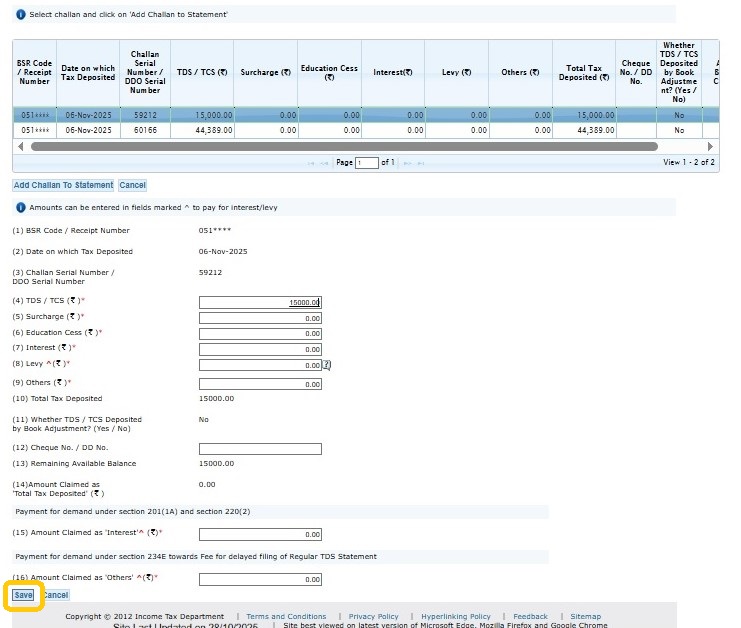
Task: Go to first page of challan grid
Action: [312, 162]
